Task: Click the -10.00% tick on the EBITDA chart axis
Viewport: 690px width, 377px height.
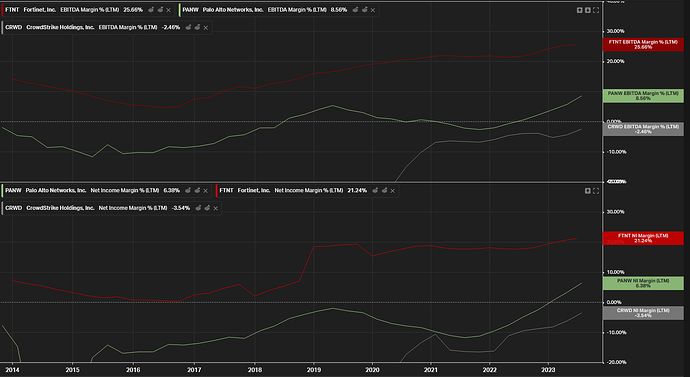Action: click(617, 152)
